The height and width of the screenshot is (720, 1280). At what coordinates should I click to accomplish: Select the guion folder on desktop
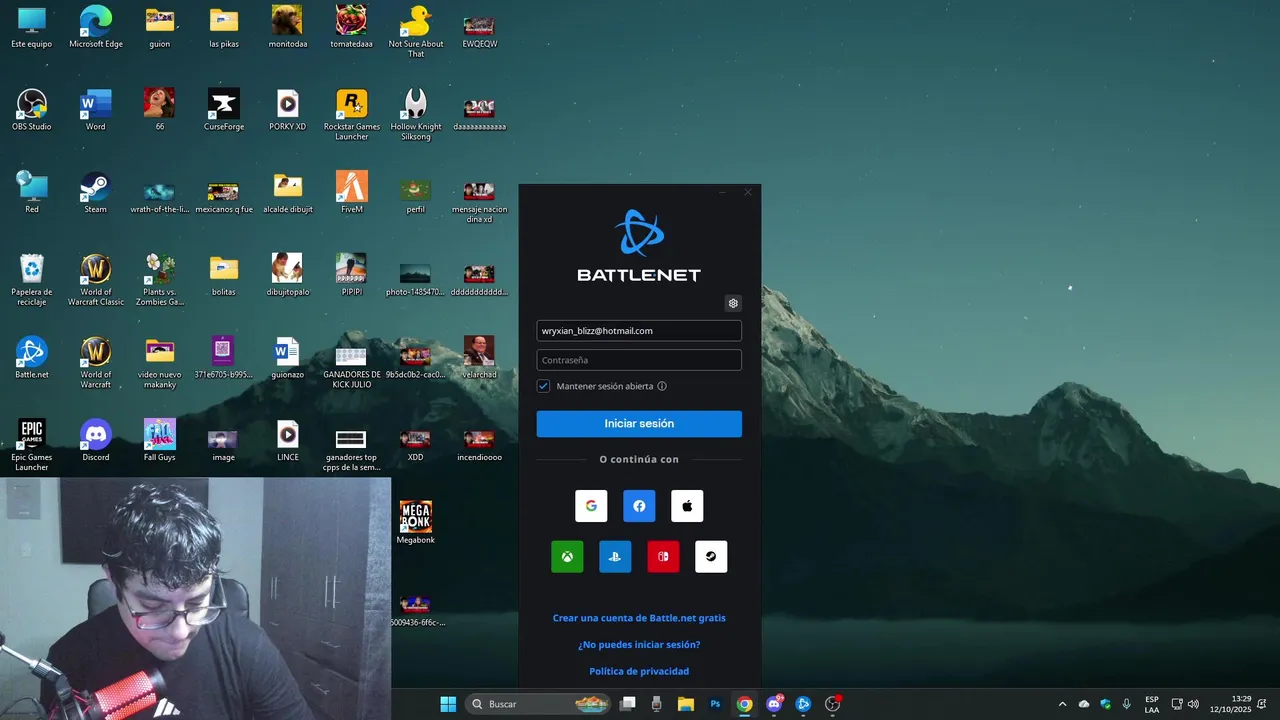coord(160,28)
